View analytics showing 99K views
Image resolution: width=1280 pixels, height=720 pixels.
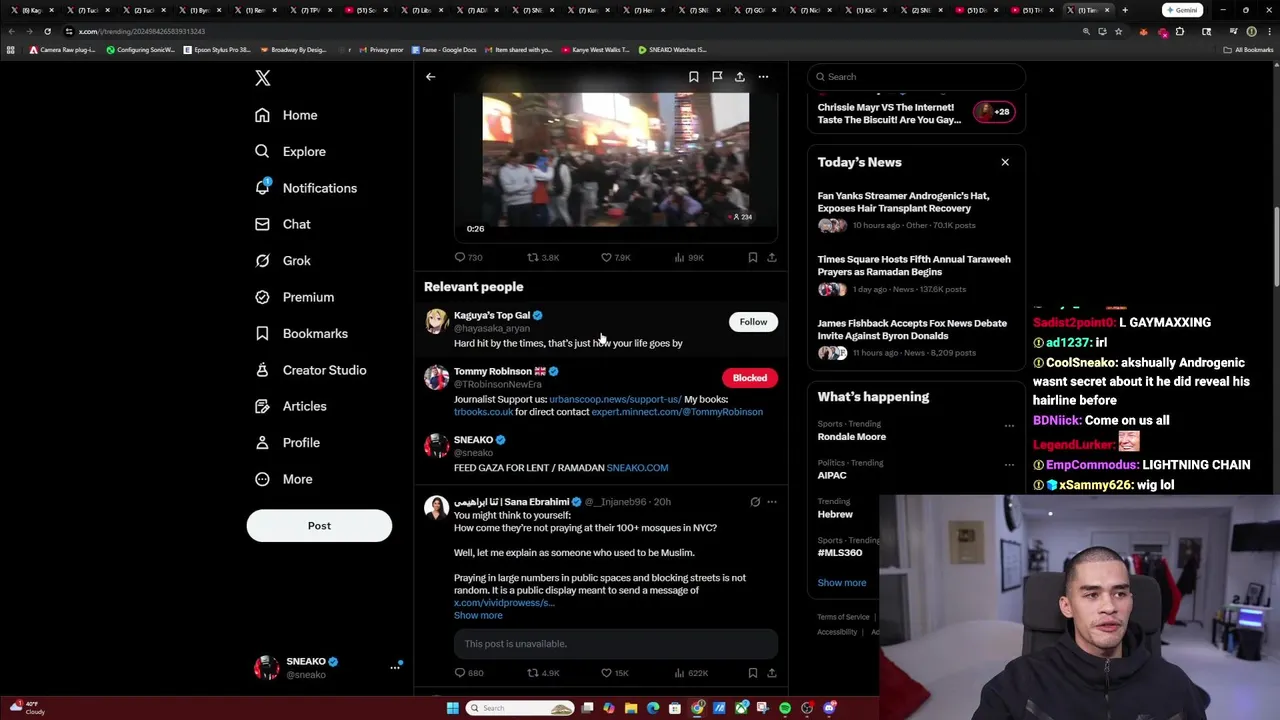click(689, 258)
